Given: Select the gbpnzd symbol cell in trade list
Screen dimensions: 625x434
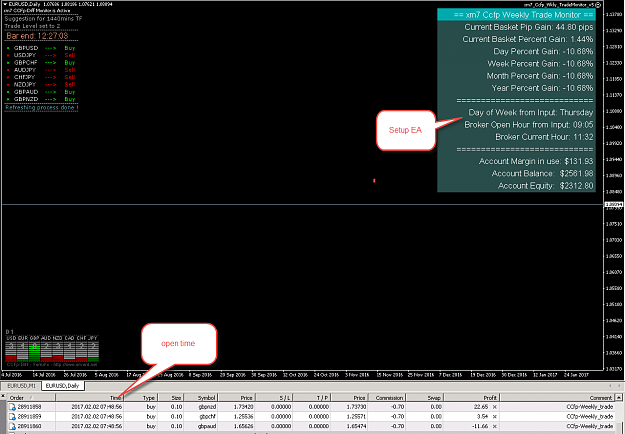Looking at the screenshot, I should coord(201,407).
